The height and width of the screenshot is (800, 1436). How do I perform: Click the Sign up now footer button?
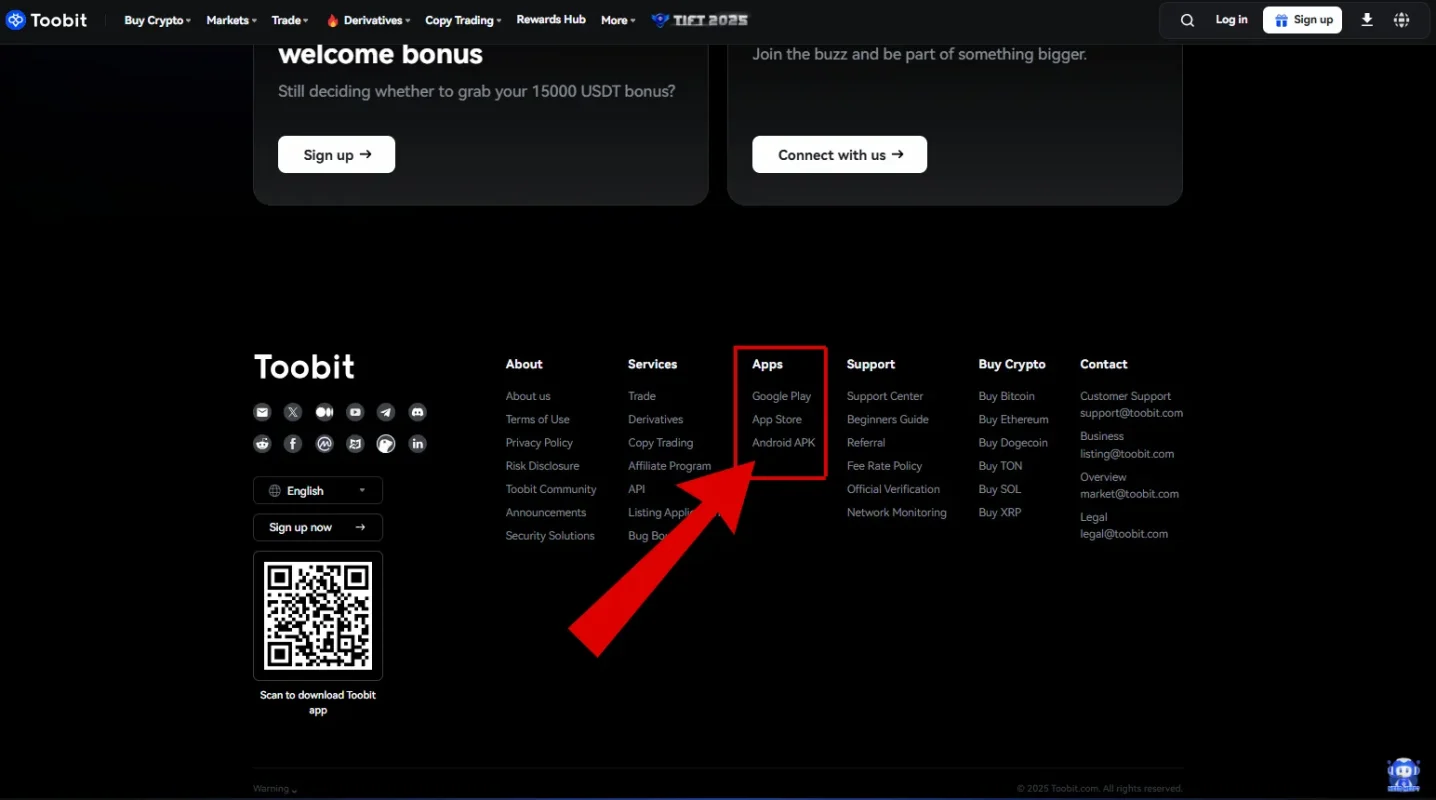(318, 528)
